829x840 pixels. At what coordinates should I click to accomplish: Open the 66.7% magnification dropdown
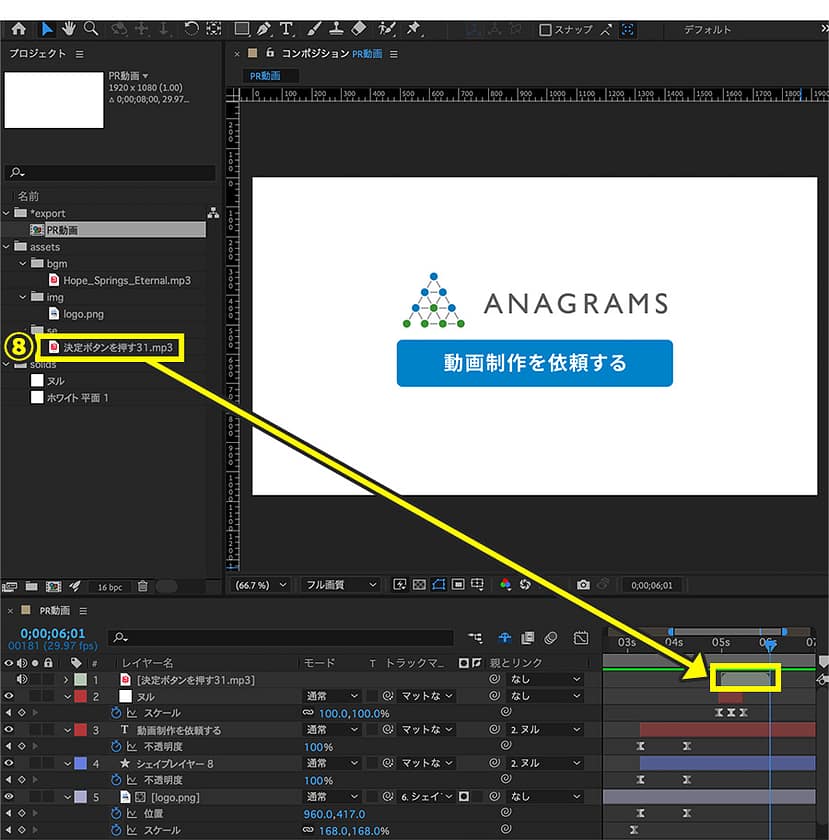(260, 584)
